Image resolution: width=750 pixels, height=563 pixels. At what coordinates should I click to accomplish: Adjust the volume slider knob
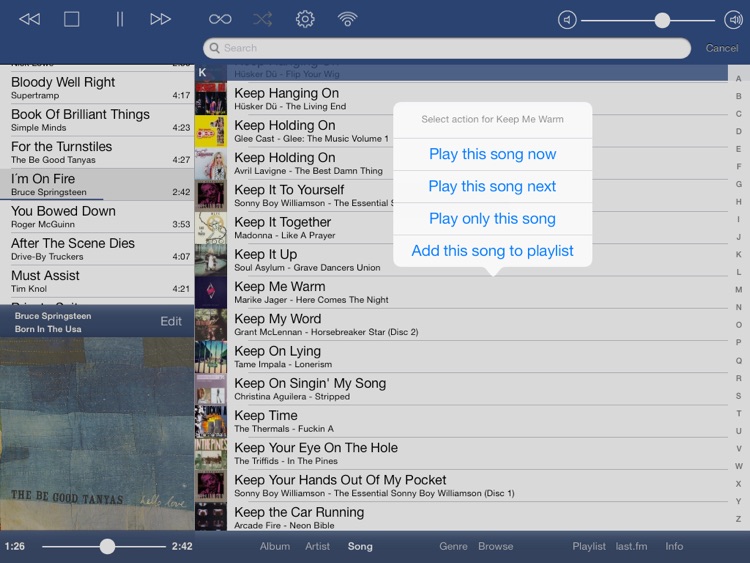click(662, 20)
